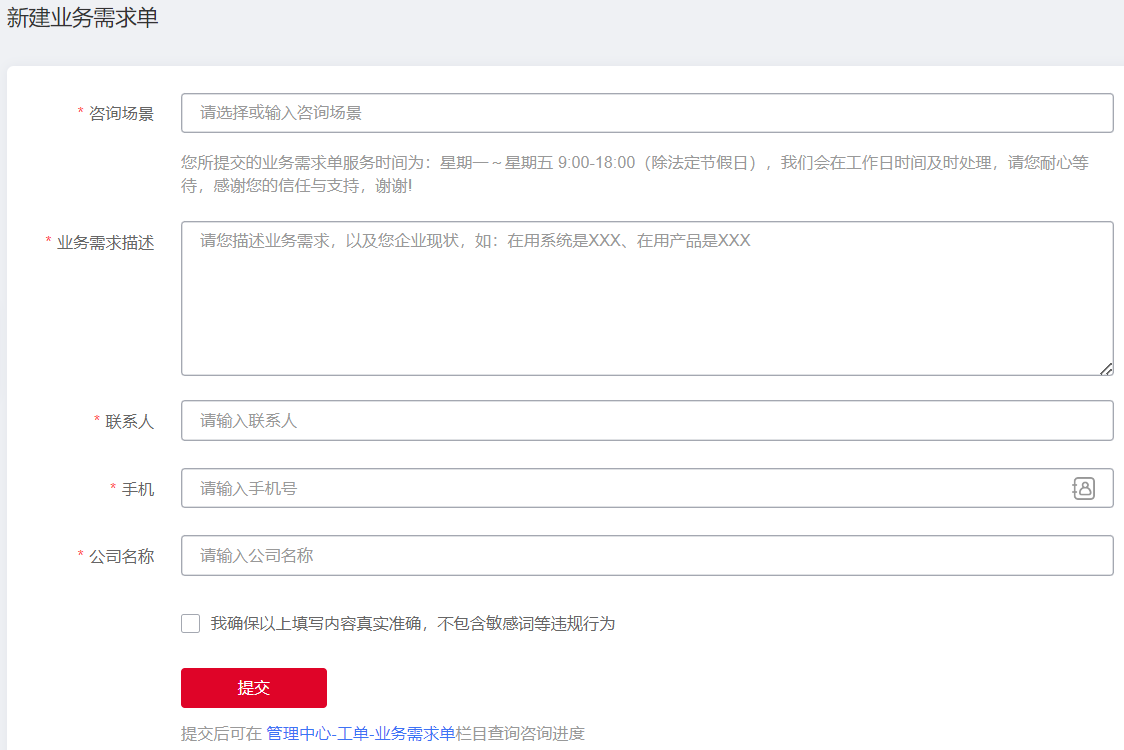1124x750 pixels.
Task: Click the 公司名称 field label
Action: point(121,556)
